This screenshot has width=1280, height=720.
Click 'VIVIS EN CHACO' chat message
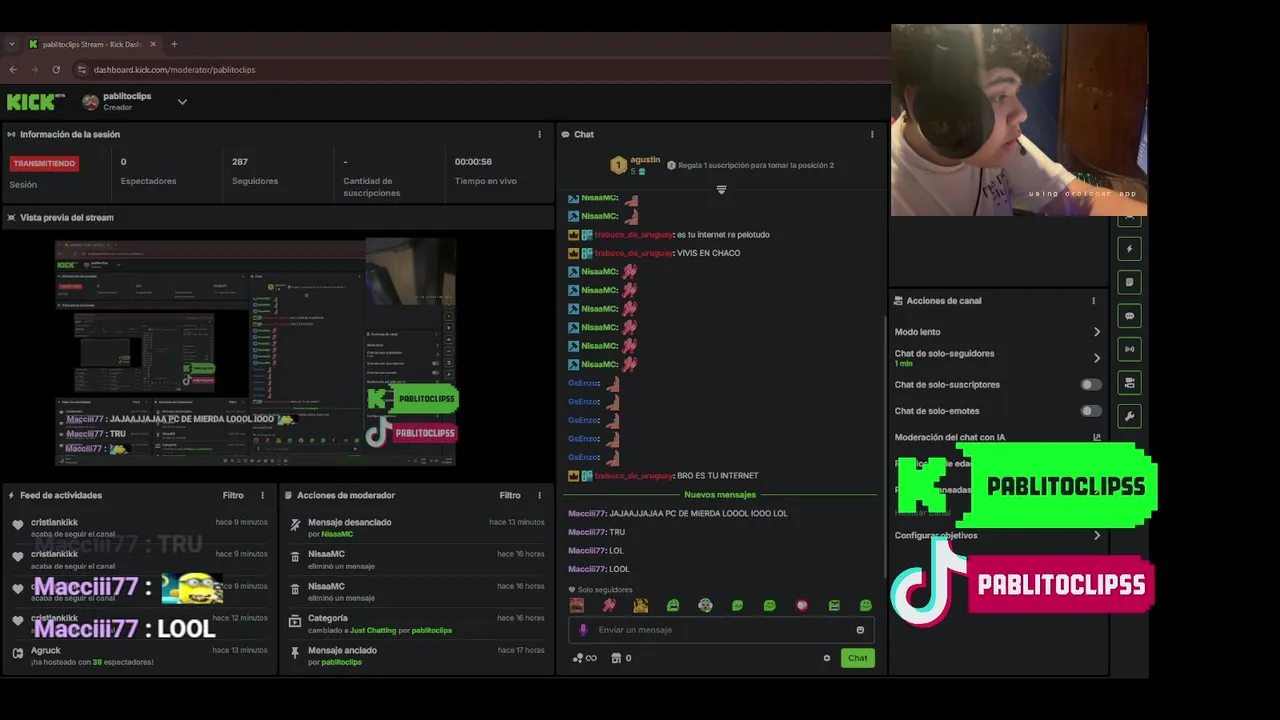[708, 253]
